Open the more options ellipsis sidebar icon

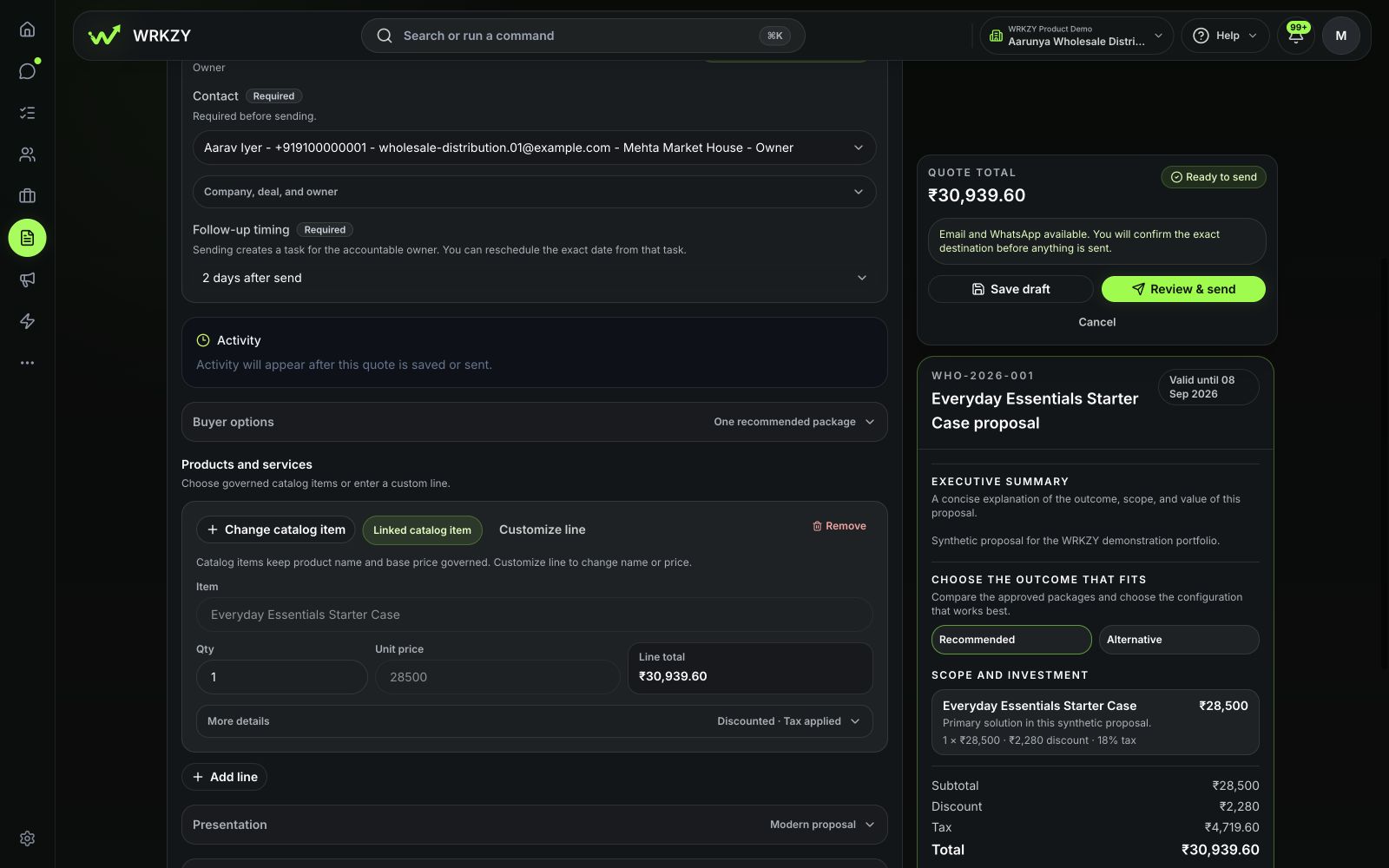[27, 363]
